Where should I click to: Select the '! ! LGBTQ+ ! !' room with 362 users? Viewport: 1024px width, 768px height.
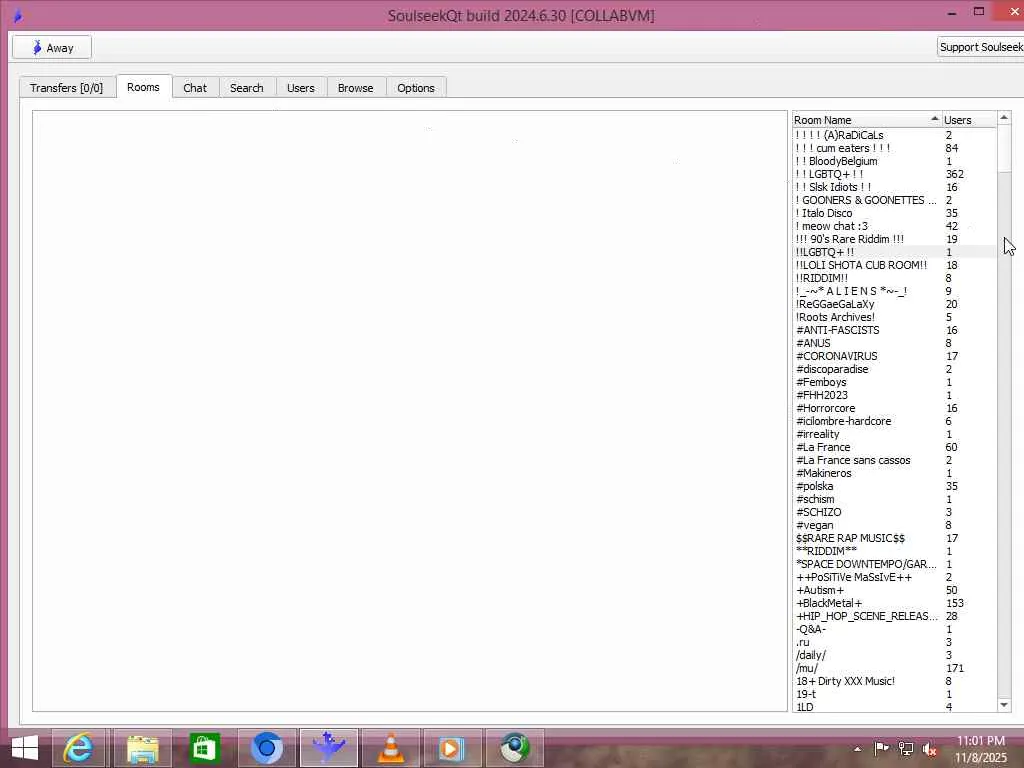click(x=894, y=174)
